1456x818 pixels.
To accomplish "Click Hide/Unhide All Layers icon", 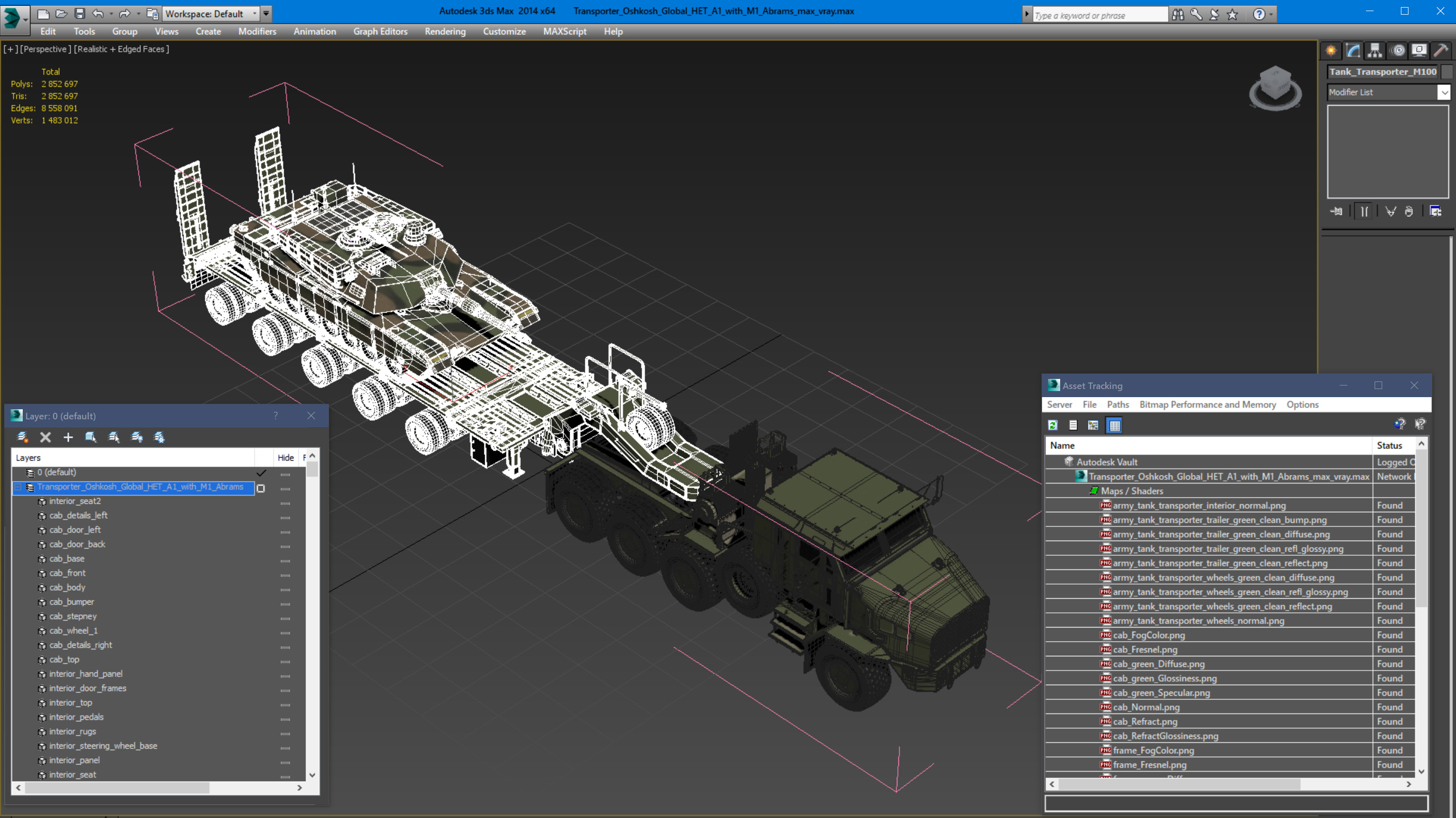I will click(137, 437).
